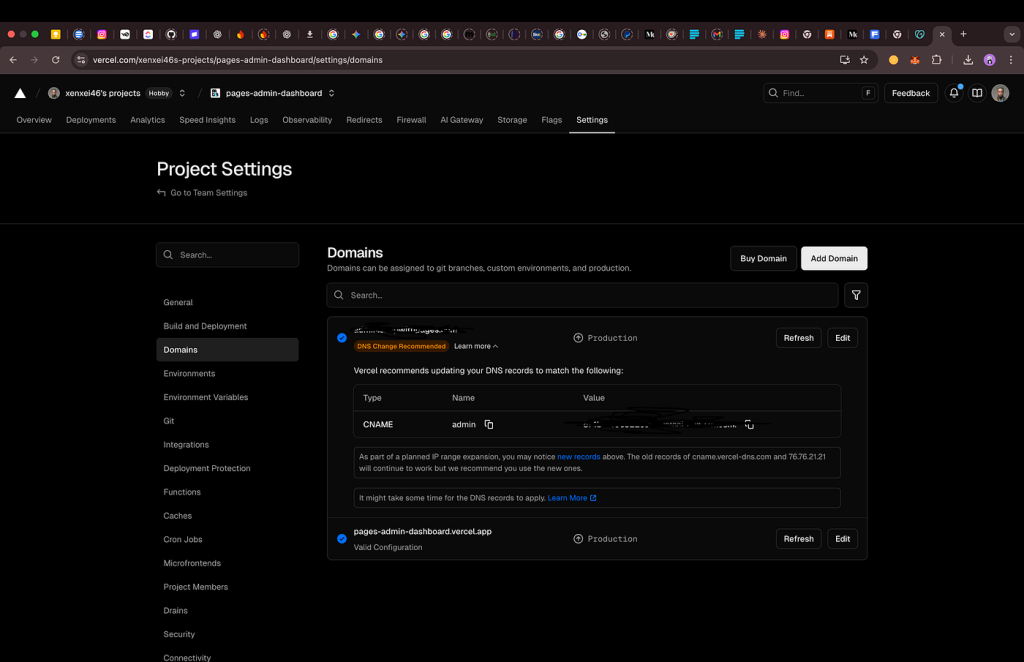Screen dimensions: 1024x662
Task: Open the documentation book icon
Action: click(977, 93)
